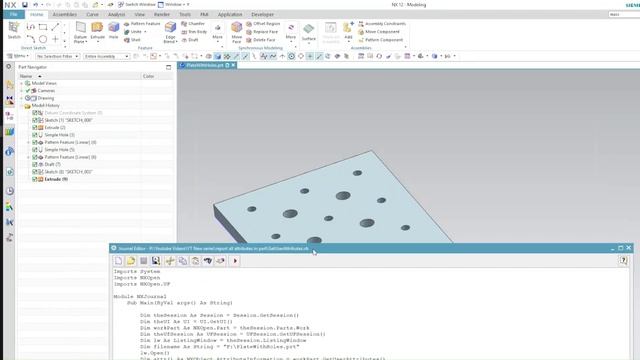This screenshot has height=360, width=640.
Task: Click Open file icon in Journal Editor
Action: (x=131, y=261)
